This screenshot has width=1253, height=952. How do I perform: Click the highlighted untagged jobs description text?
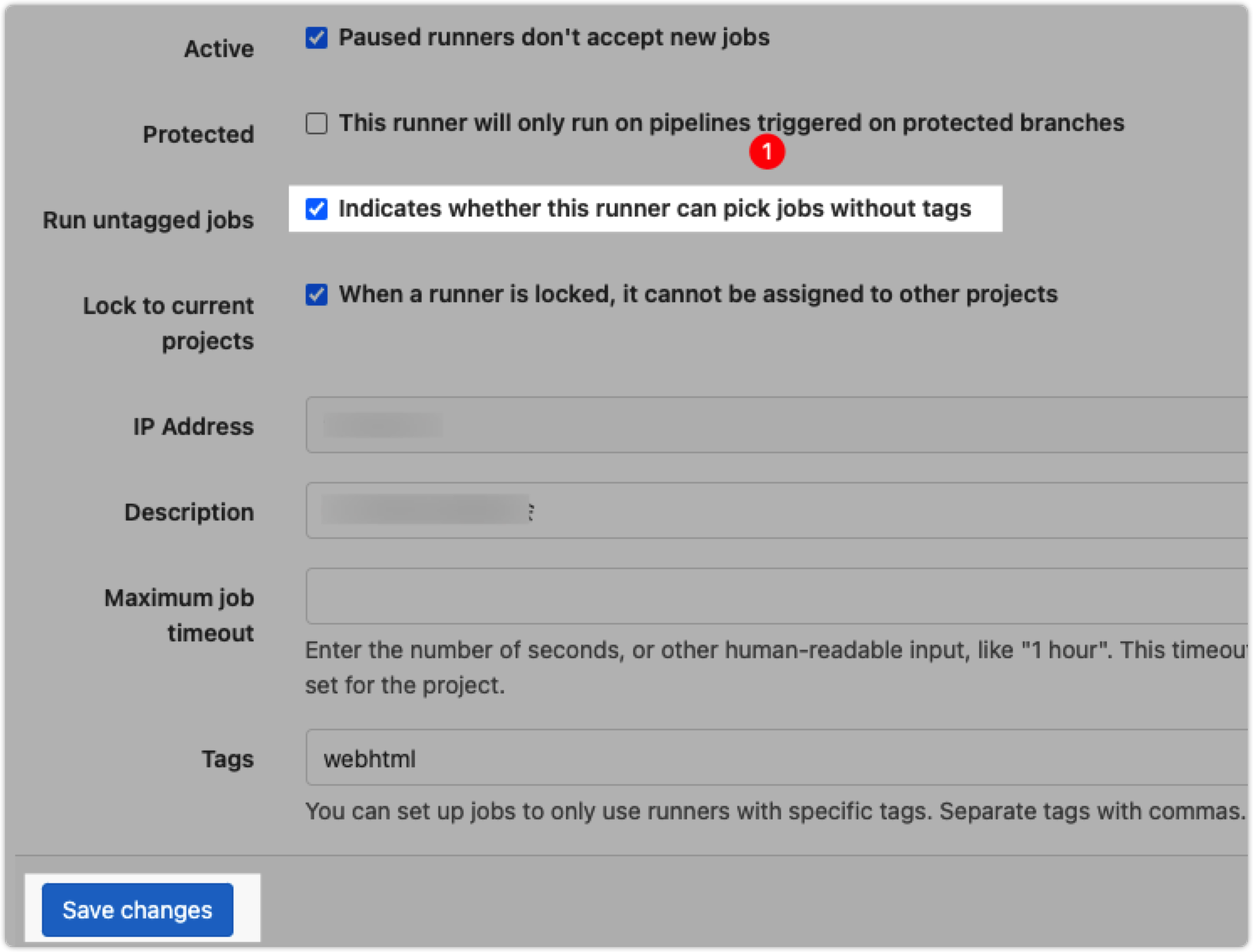tap(655, 208)
